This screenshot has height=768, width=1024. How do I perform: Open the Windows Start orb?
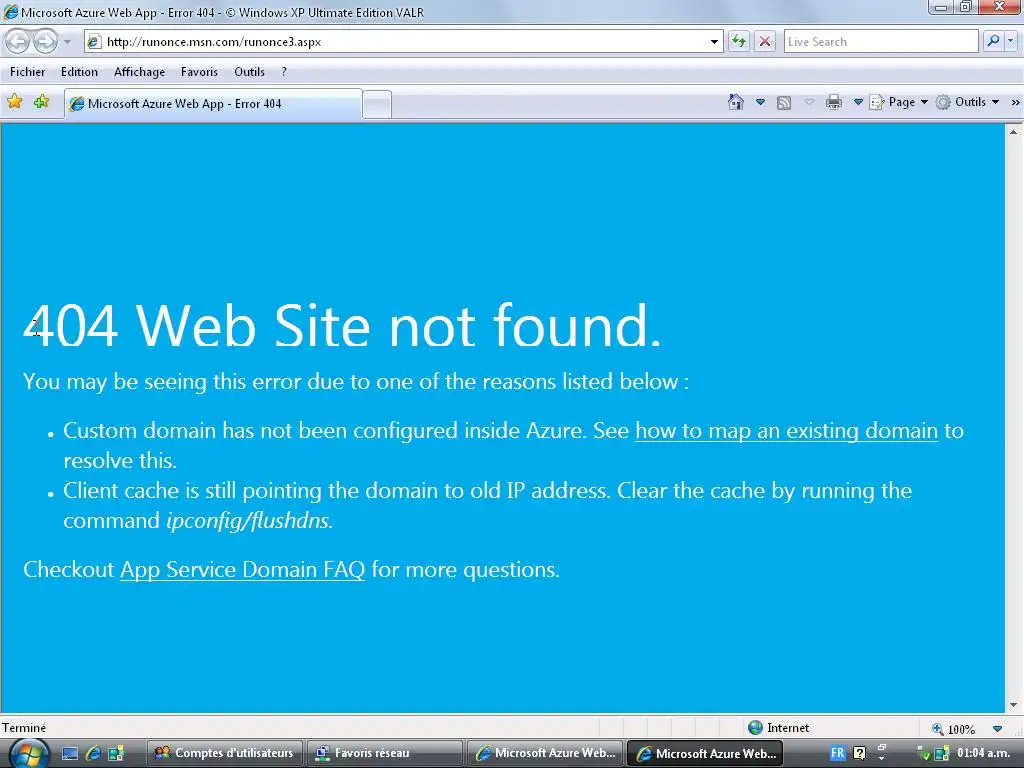click(29, 753)
